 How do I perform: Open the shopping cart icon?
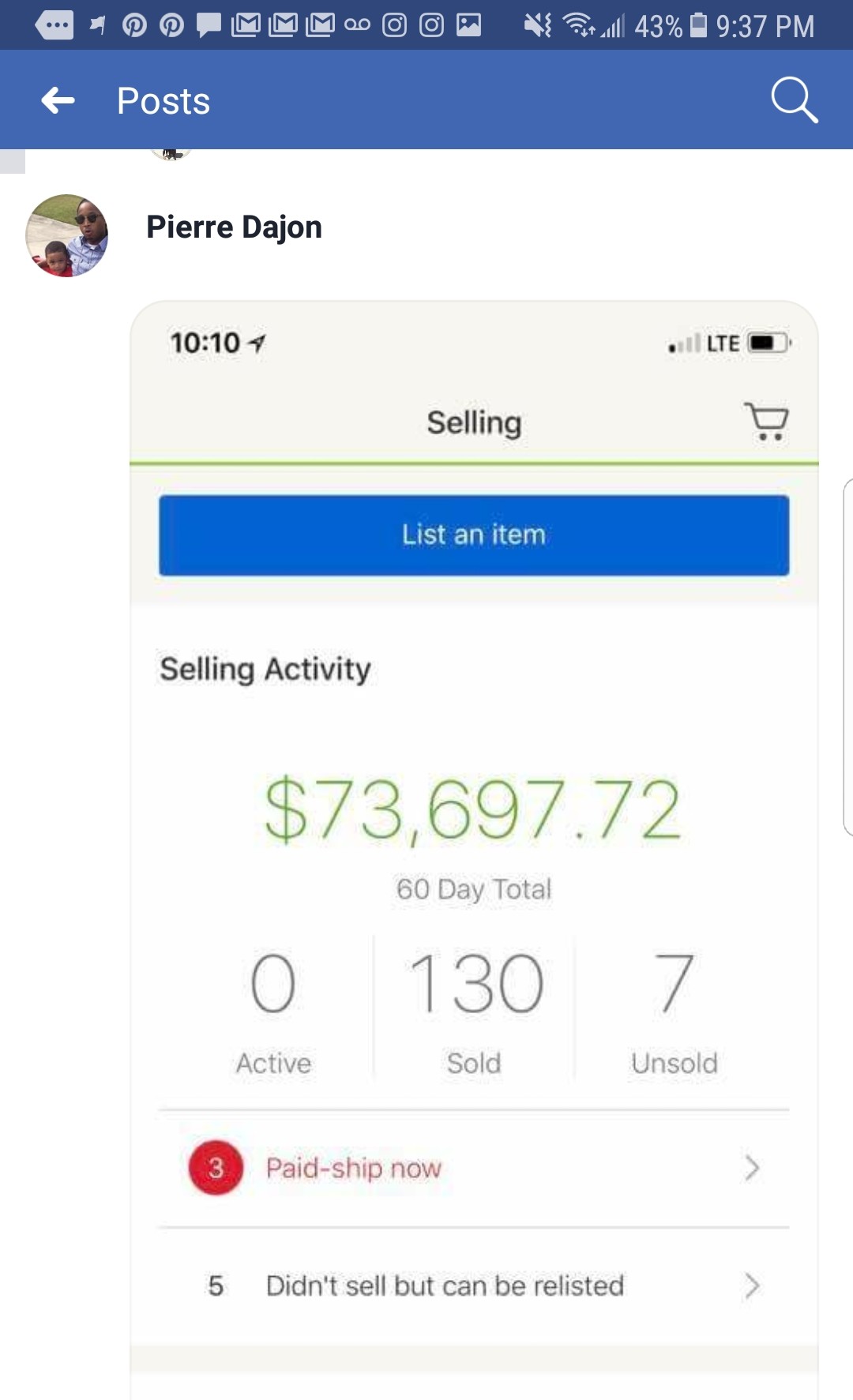point(766,421)
